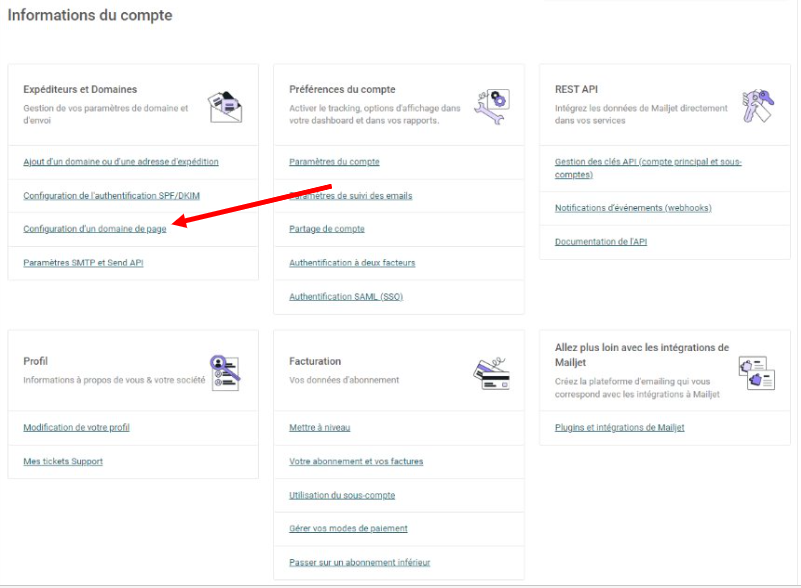Open Partage de compte link
This screenshot has width=801, height=588.
tap(327, 229)
